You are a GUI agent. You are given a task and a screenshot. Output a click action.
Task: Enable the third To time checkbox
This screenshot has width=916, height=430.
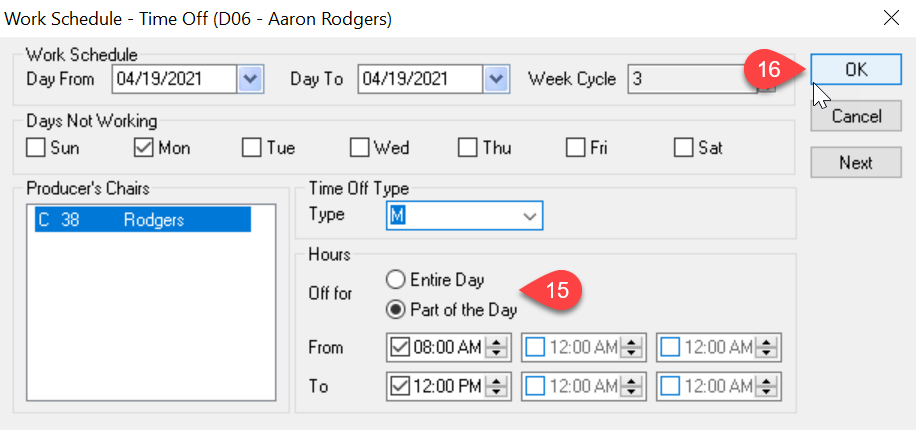pos(671,386)
